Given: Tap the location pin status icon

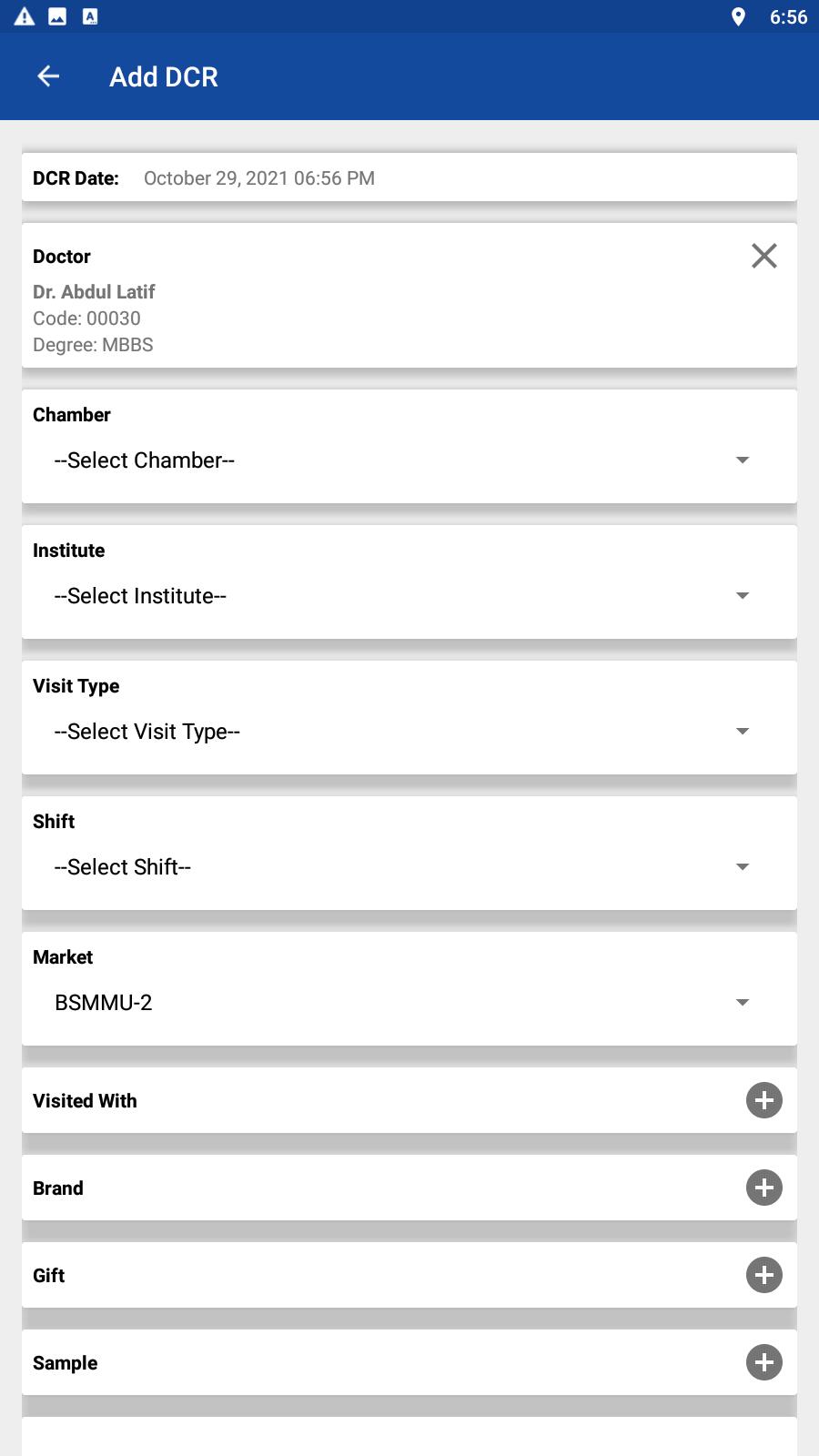Looking at the screenshot, I should coord(738,16).
